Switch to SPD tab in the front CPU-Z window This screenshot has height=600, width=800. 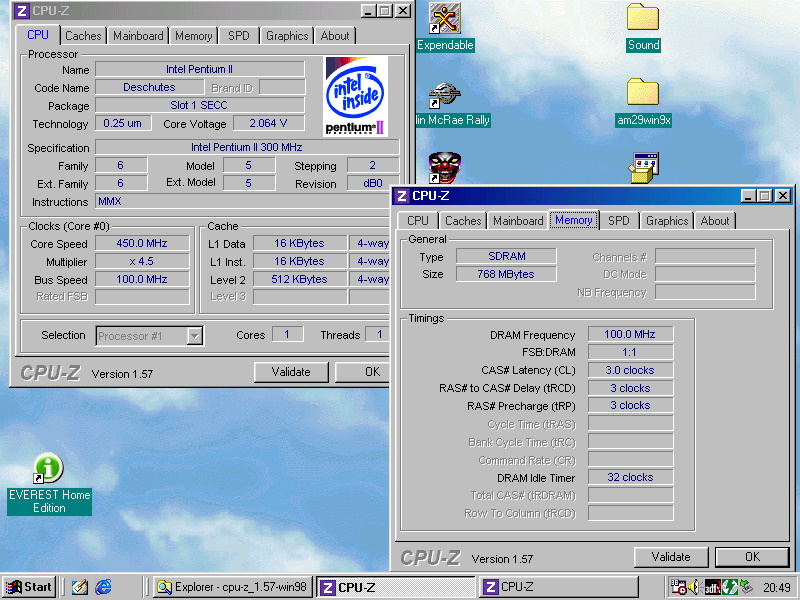point(618,221)
